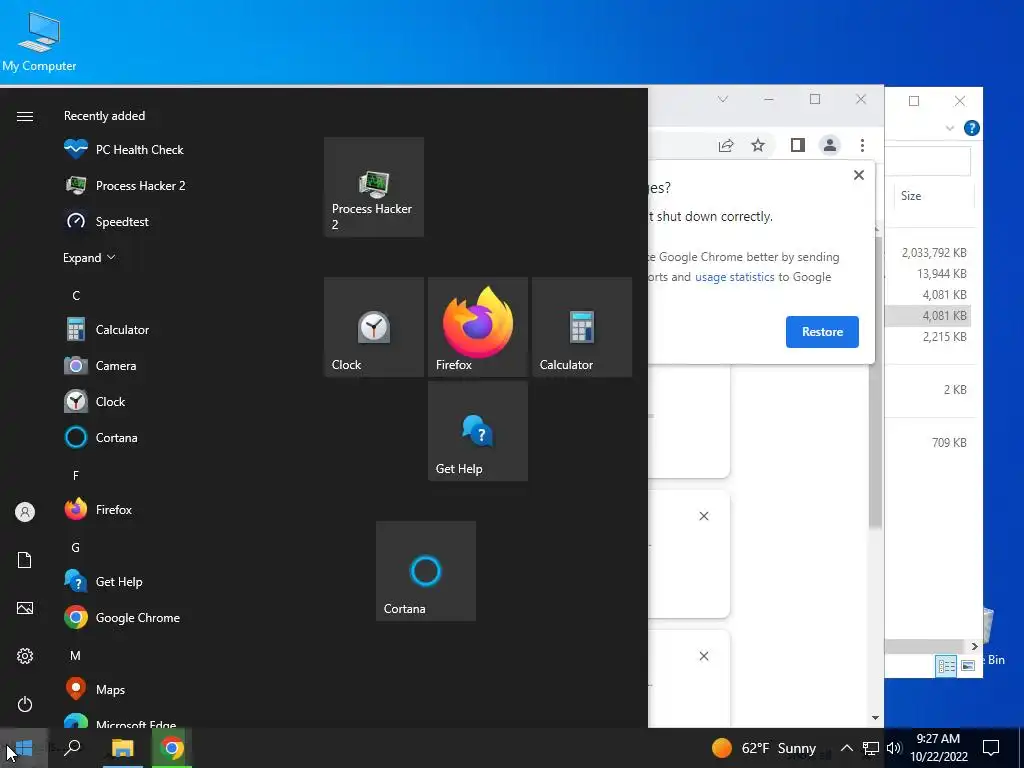The width and height of the screenshot is (1024, 768).
Task: Click the Get Help pinned tile
Action: click(477, 431)
